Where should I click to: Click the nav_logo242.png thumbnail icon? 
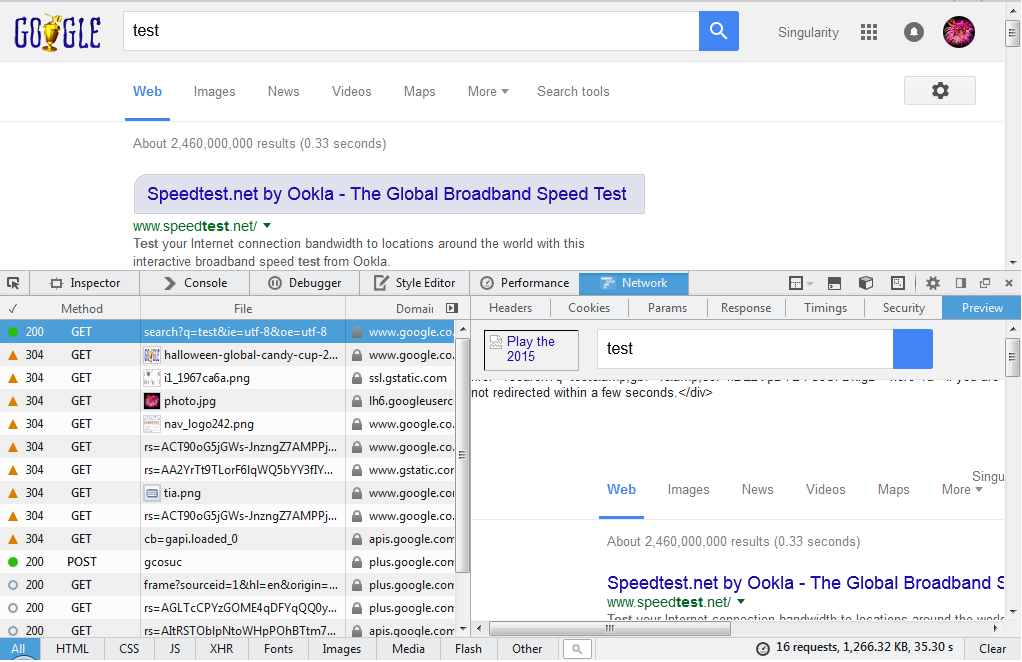tap(152, 424)
